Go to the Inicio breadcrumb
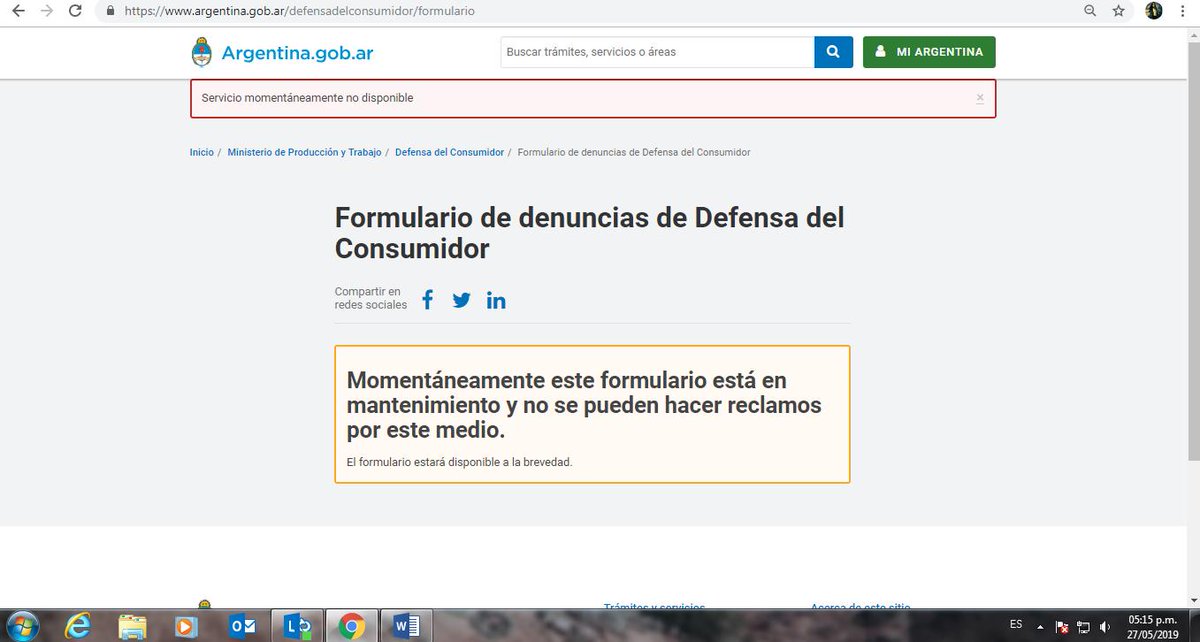 click(202, 152)
